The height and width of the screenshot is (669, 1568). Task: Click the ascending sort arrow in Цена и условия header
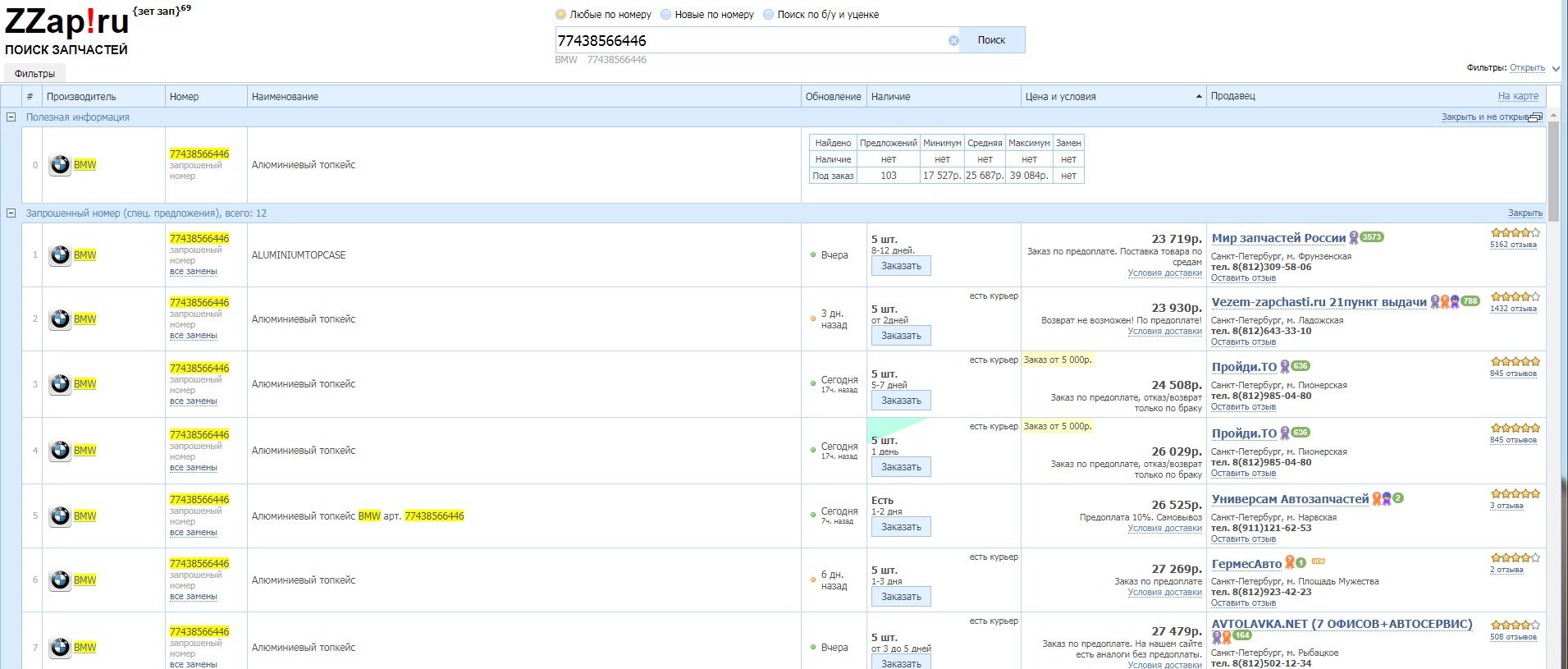1199,97
